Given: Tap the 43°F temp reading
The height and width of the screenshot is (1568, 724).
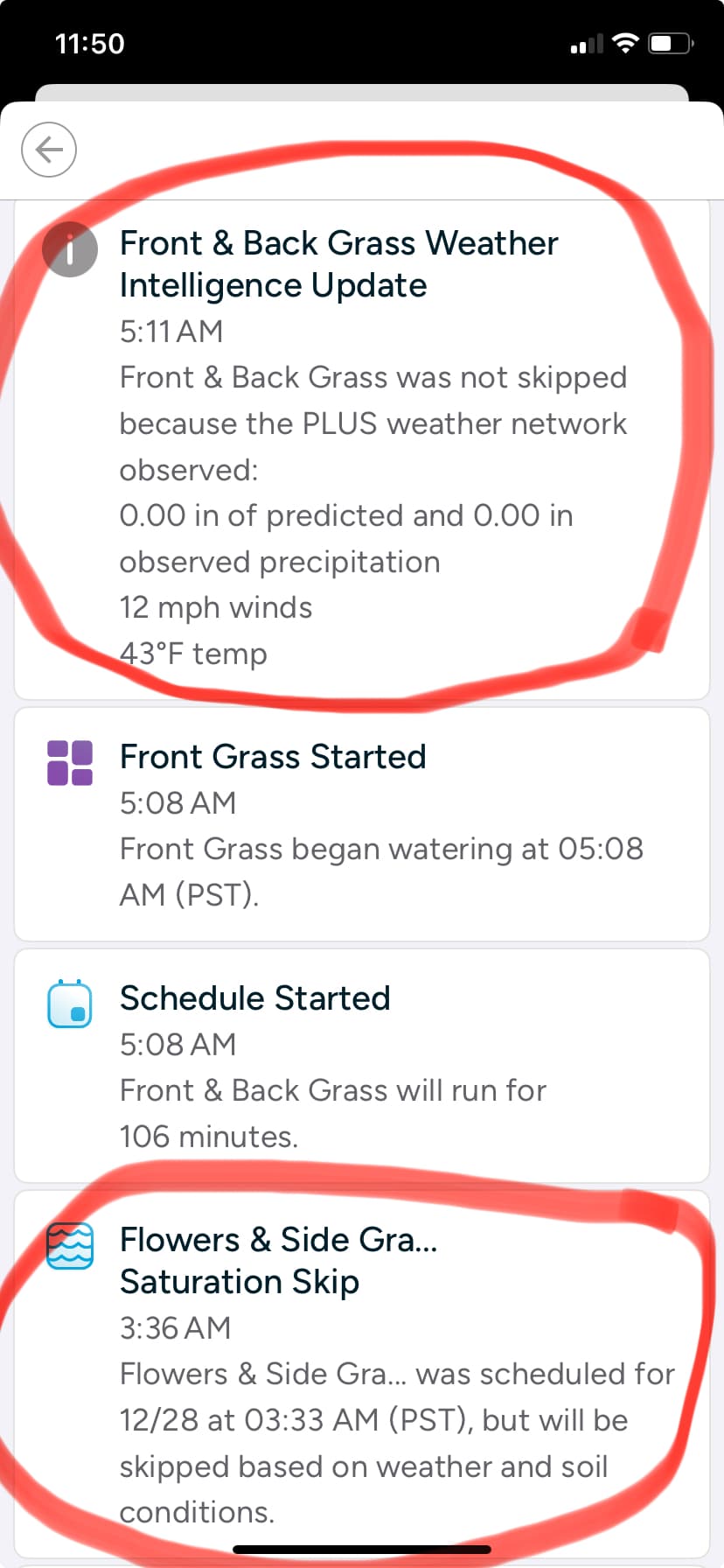Looking at the screenshot, I should [x=193, y=654].
